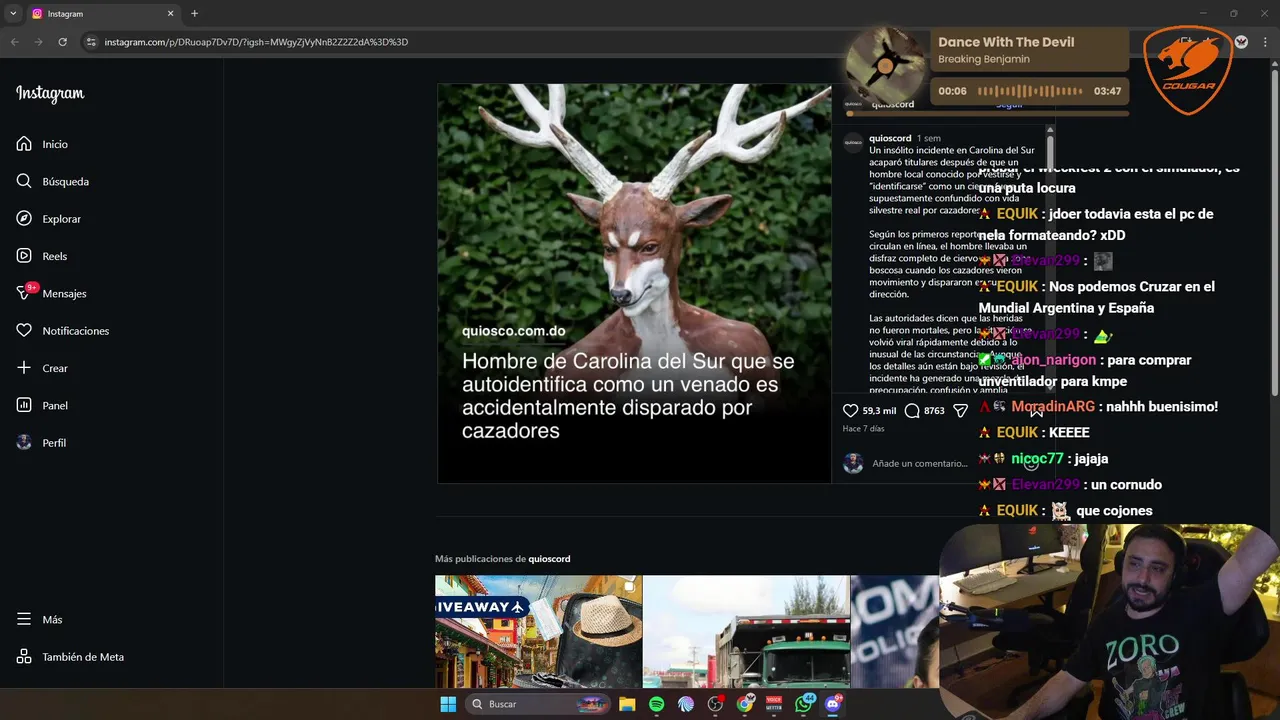Go to Inicio home feed
1280x720 pixels.
click(x=42, y=144)
